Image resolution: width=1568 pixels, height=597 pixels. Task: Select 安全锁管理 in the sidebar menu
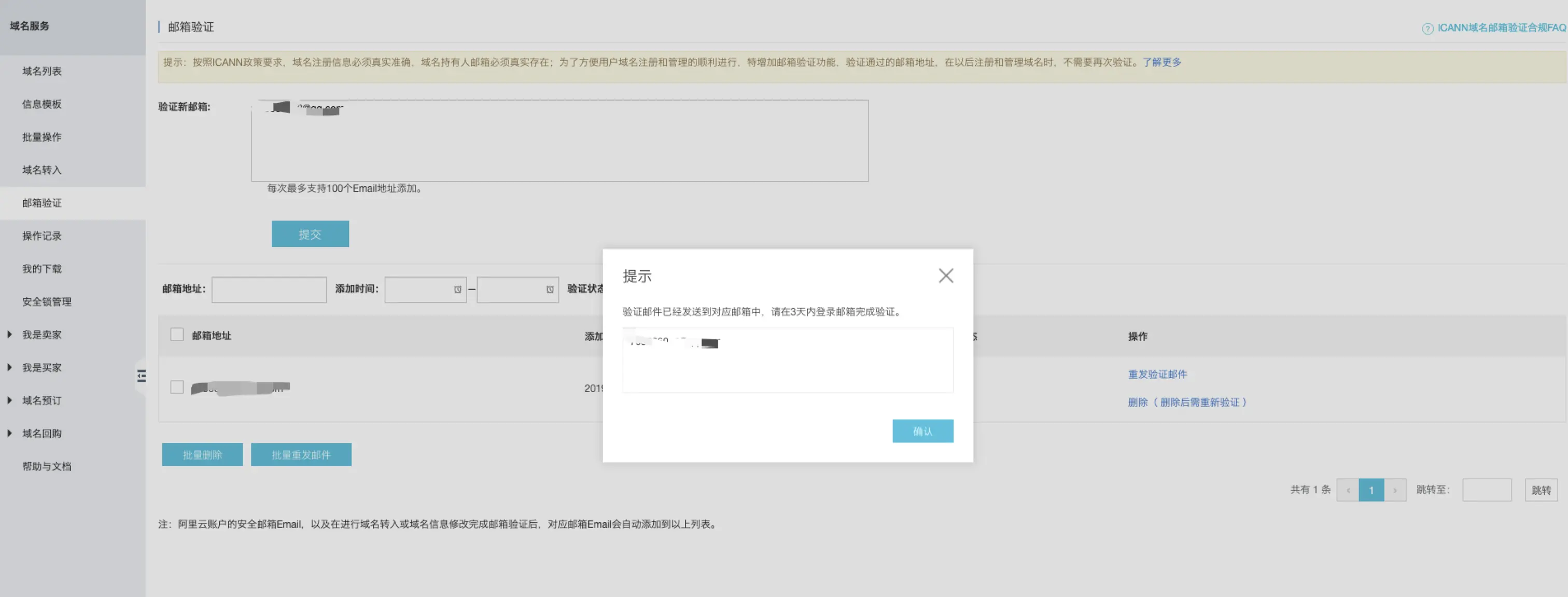(x=47, y=301)
